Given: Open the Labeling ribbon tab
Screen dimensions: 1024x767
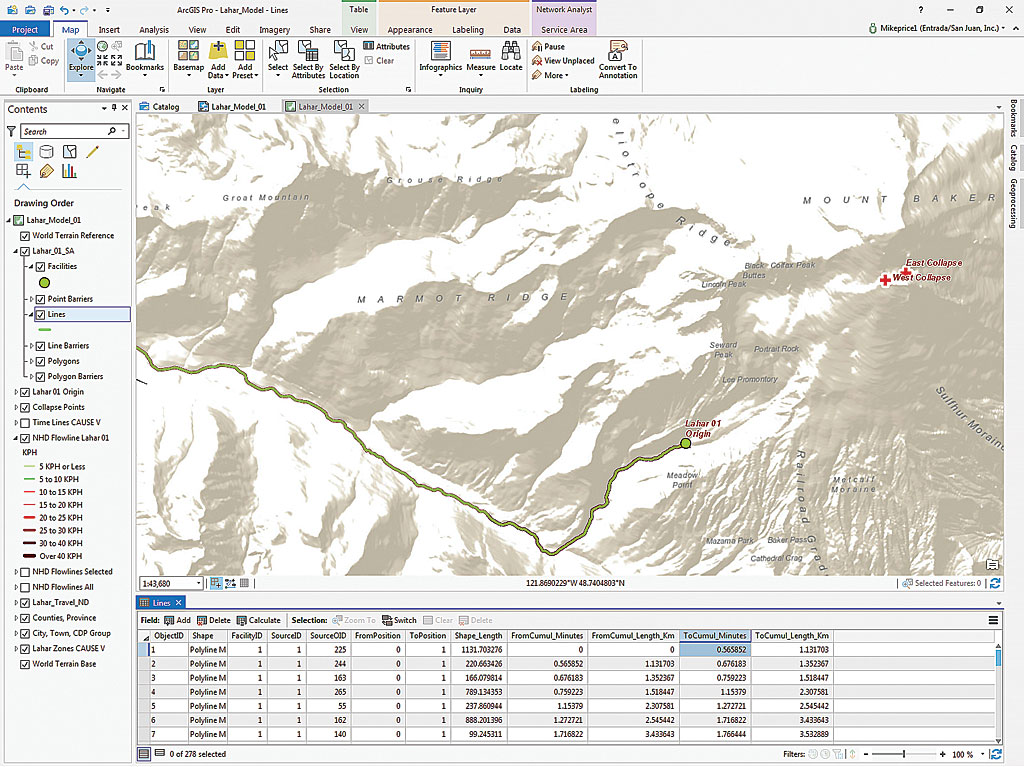Looking at the screenshot, I should pyautogui.click(x=468, y=29).
